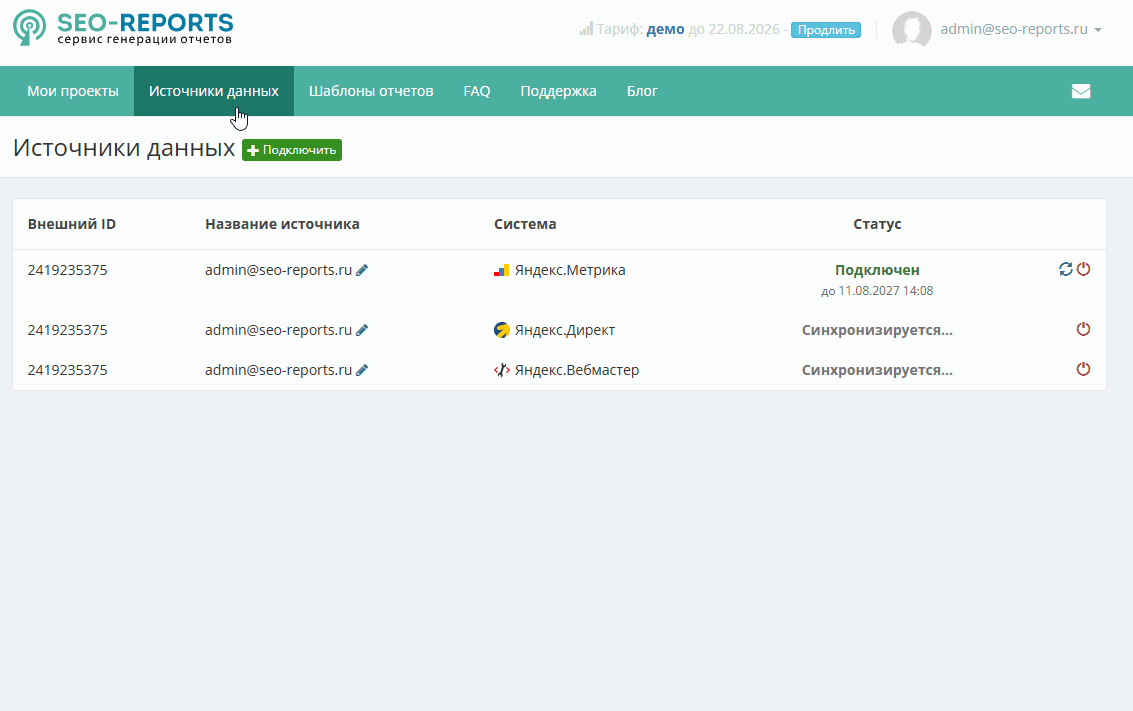Image resolution: width=1133 pixels, height=711 pixels.
Task: Click source name in Яндекс.Вебмастер row
Action: [278, 370]
